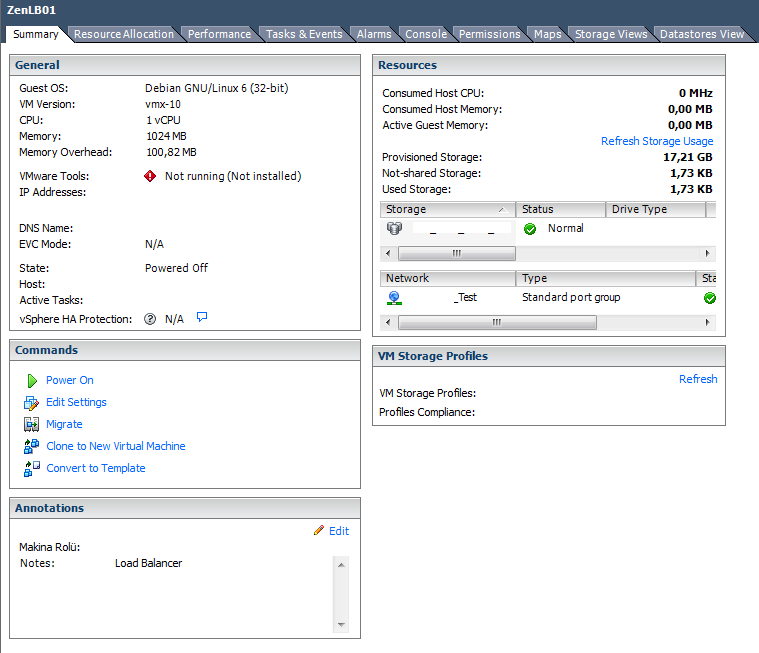Viewport: 759px width, 653px height.
Task: Click the '100,82 MB' memory overhead value
Action: click(x=171, y=152)
